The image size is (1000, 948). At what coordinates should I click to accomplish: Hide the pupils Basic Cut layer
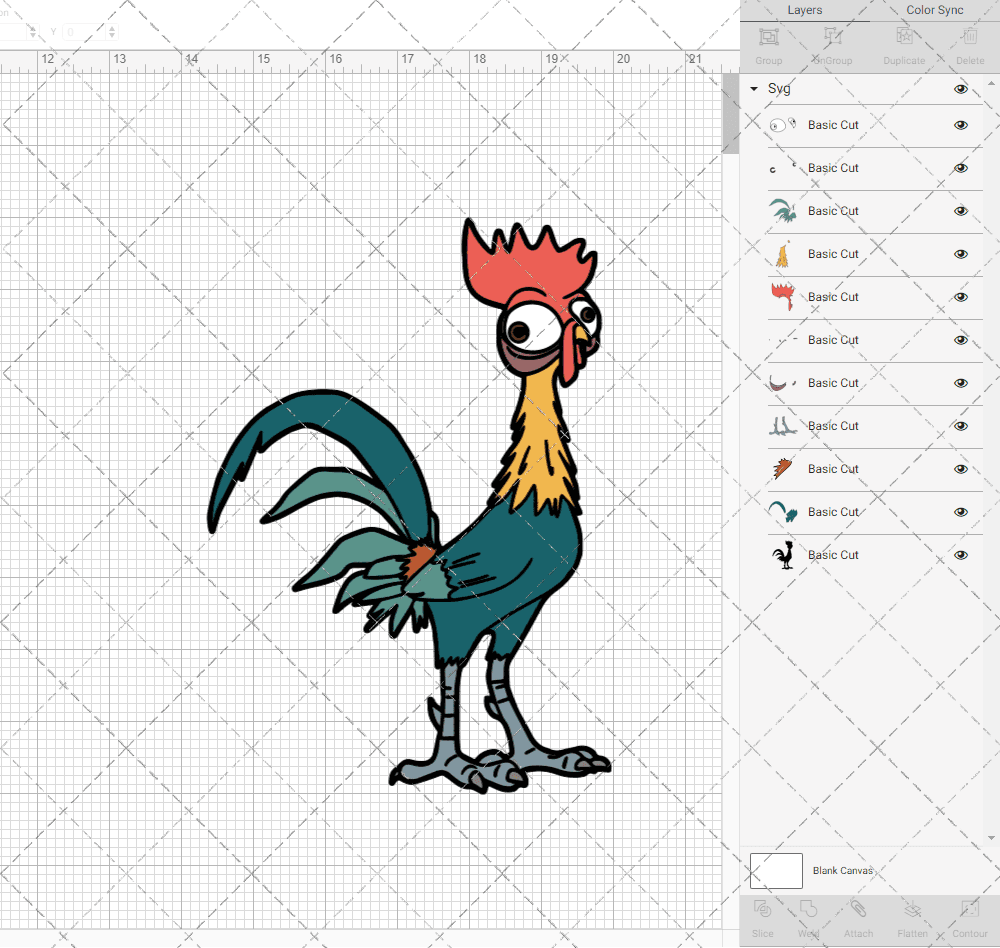pyautogui.click(x=960, y=168)
